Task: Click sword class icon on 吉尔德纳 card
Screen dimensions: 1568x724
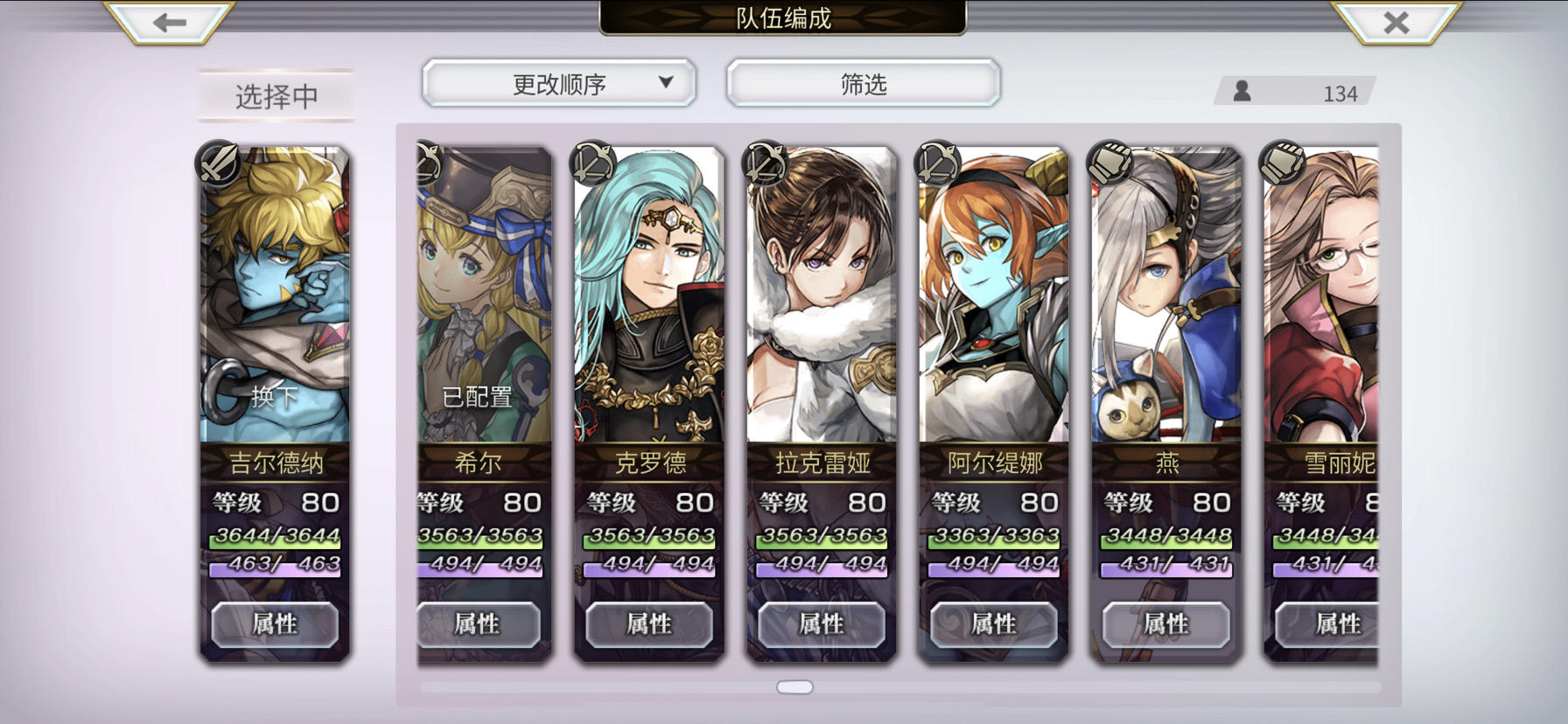Action: (x=219, y=164)
